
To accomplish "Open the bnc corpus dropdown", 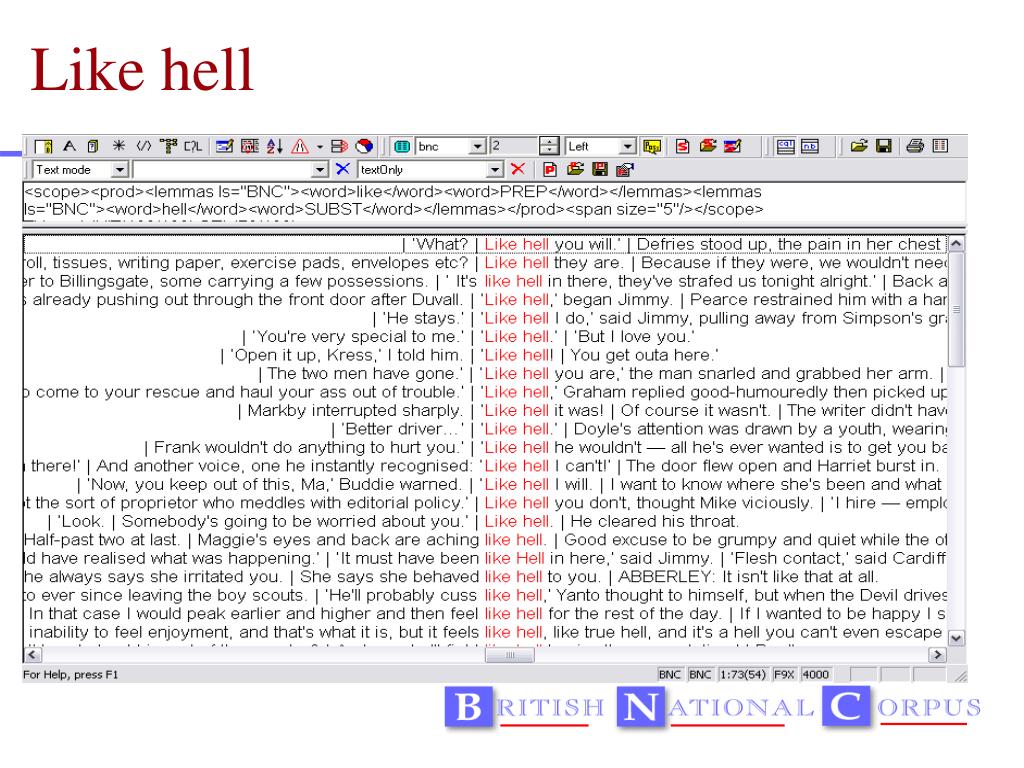I will 478,146.
